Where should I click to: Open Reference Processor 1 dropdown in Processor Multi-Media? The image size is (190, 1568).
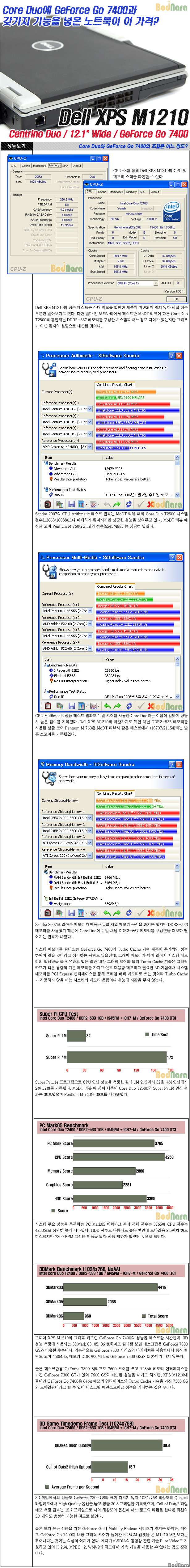tap(67, 611)
